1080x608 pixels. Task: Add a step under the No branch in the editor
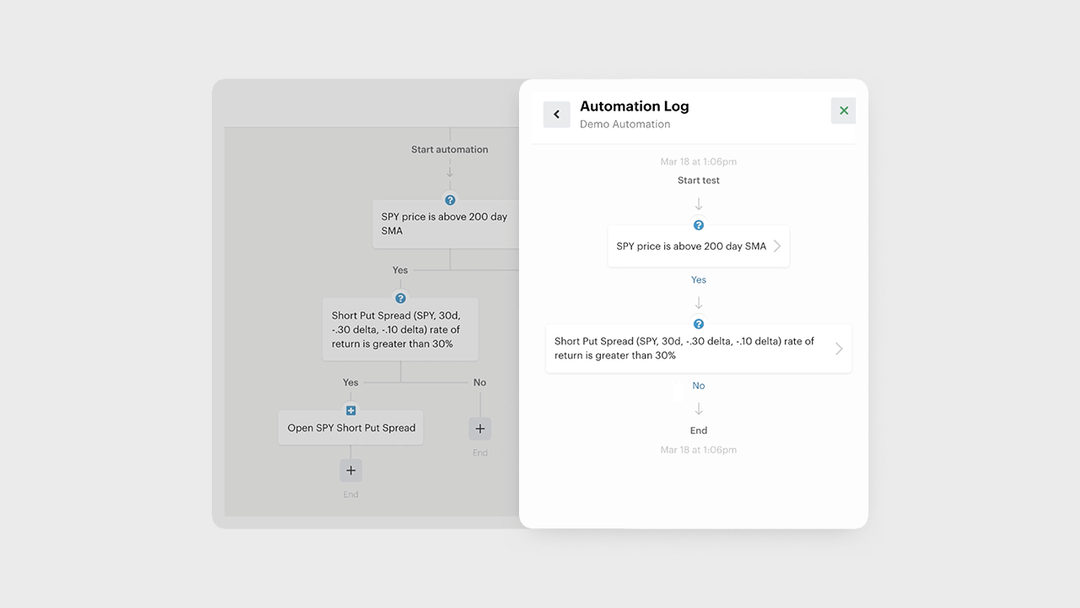tap(480, 429)
